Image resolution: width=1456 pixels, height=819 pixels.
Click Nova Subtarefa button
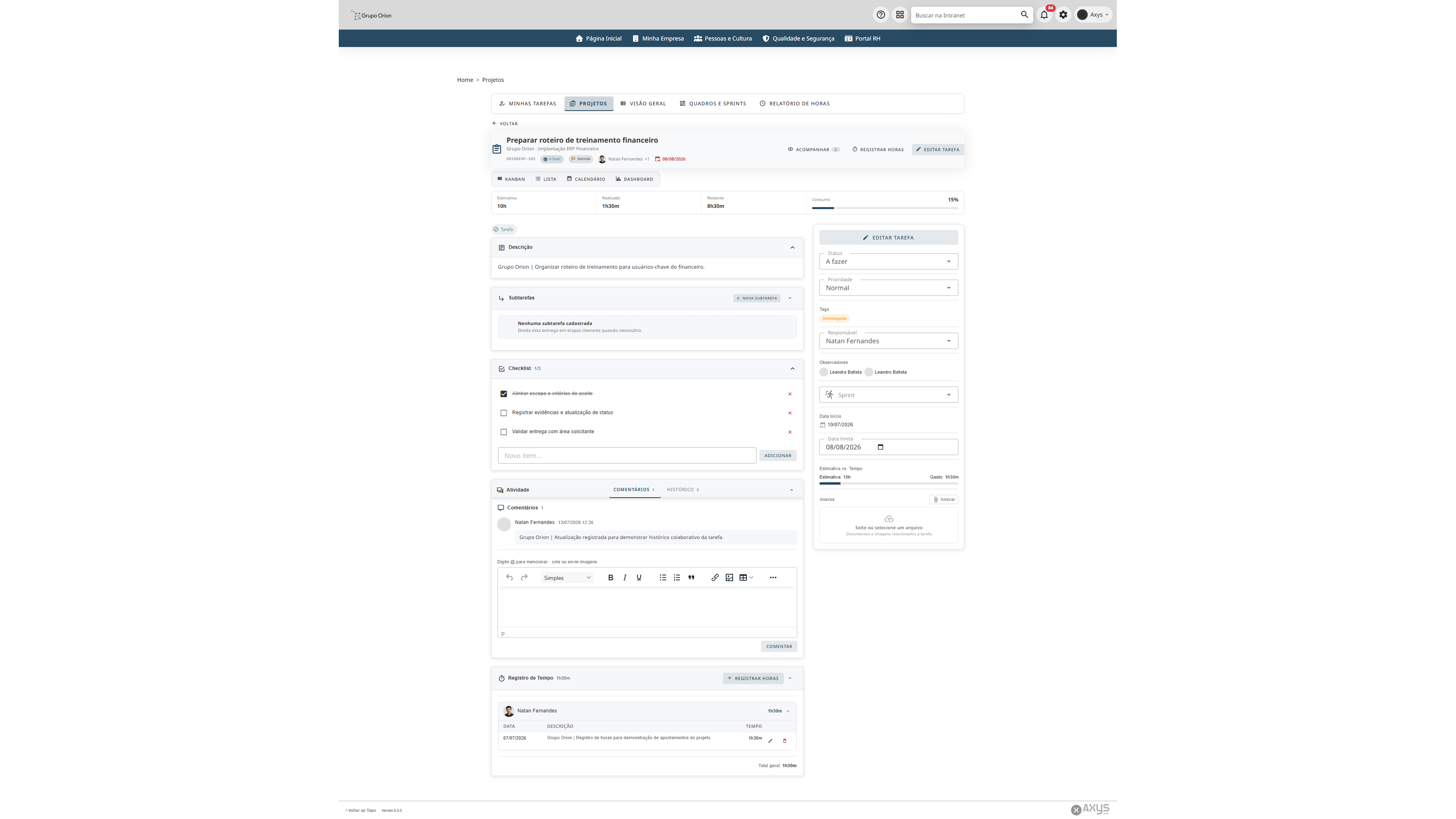[x=757, y=298]
